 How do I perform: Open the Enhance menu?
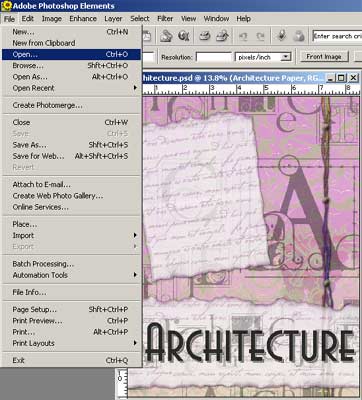[x=83, y=19]
